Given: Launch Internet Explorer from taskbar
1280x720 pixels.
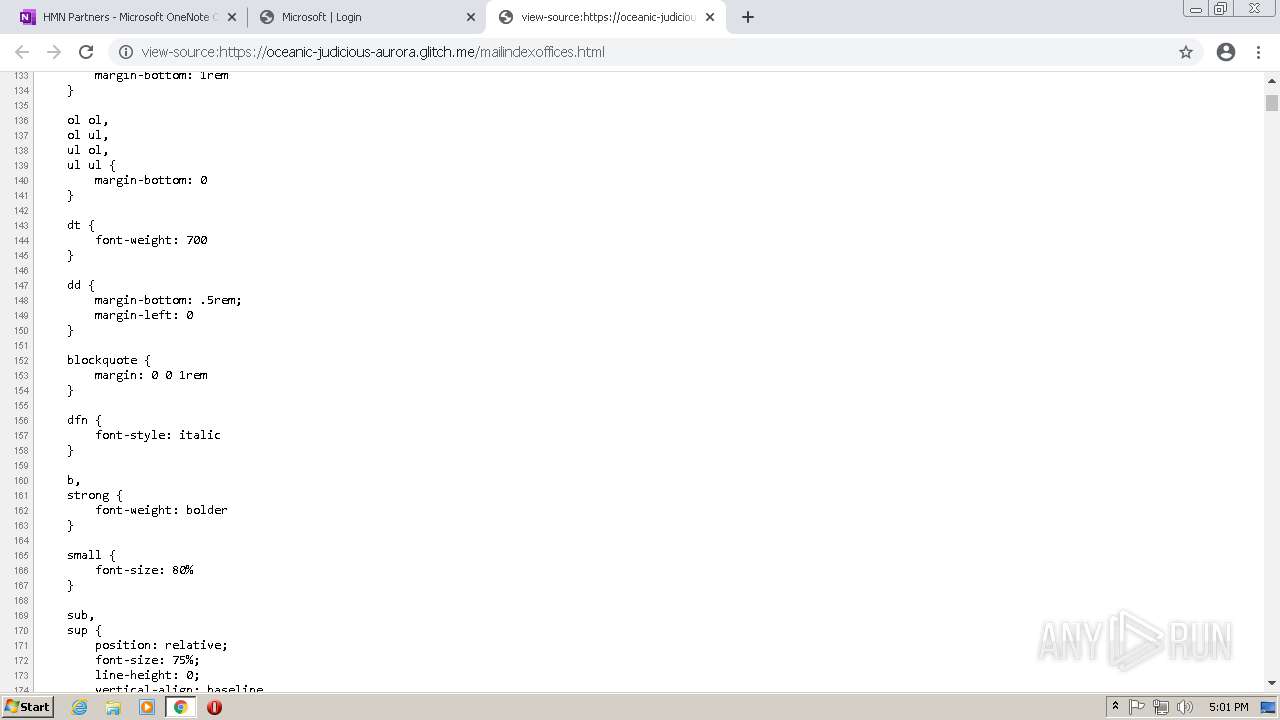Looking at the screenshot, I should click(79, 707).
